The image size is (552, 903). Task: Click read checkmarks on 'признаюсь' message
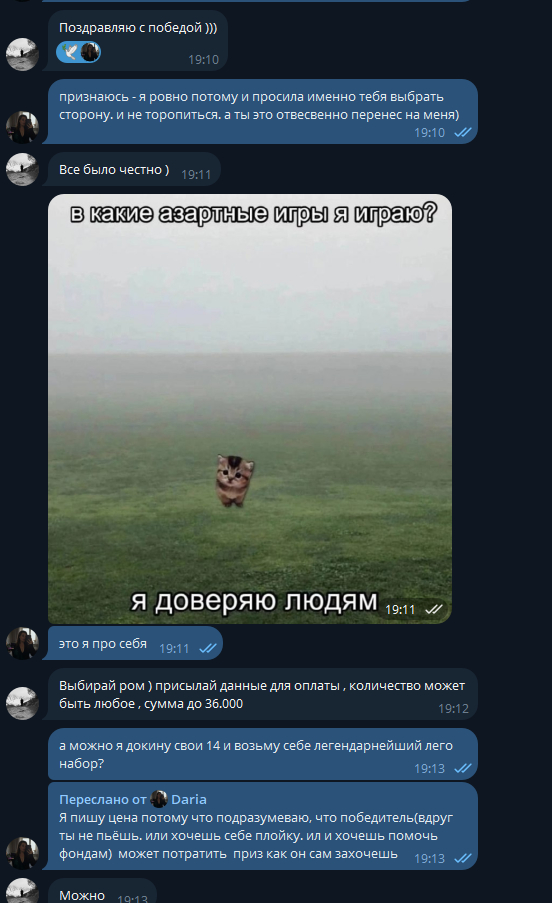463,132
